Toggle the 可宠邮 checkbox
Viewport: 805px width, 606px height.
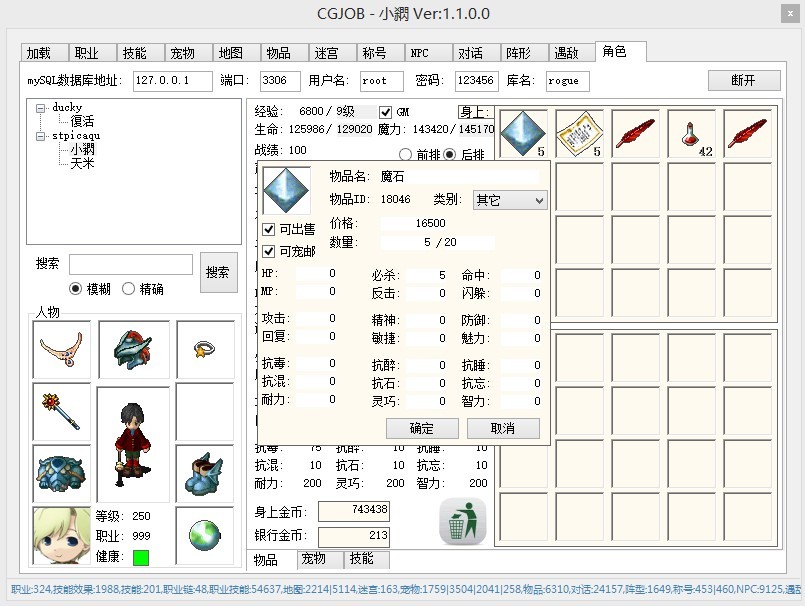268,251
